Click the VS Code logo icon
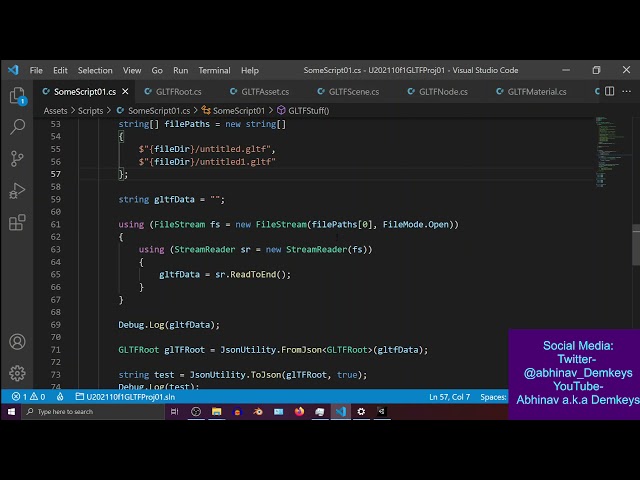This screenshot has height=480, width=640. (13, 70)
